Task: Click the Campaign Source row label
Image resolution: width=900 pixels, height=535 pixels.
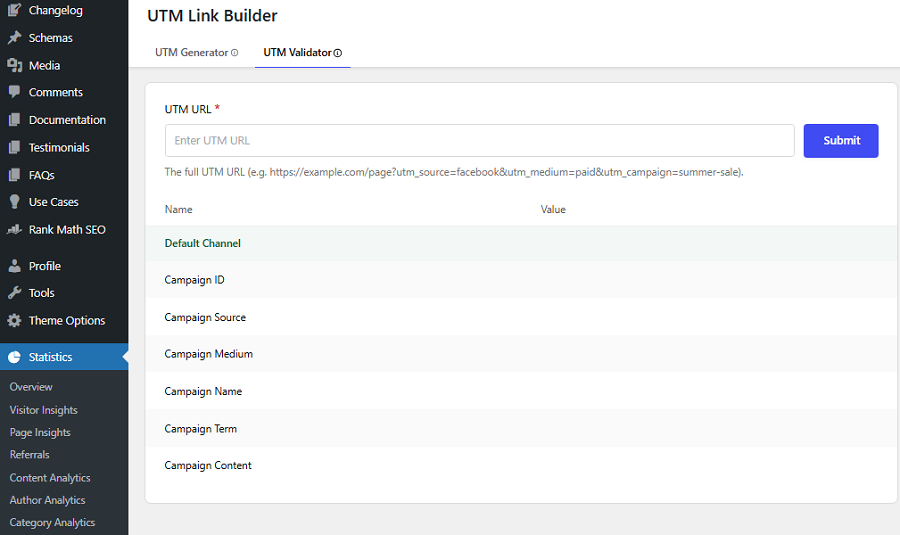Action: click(205, 317)
